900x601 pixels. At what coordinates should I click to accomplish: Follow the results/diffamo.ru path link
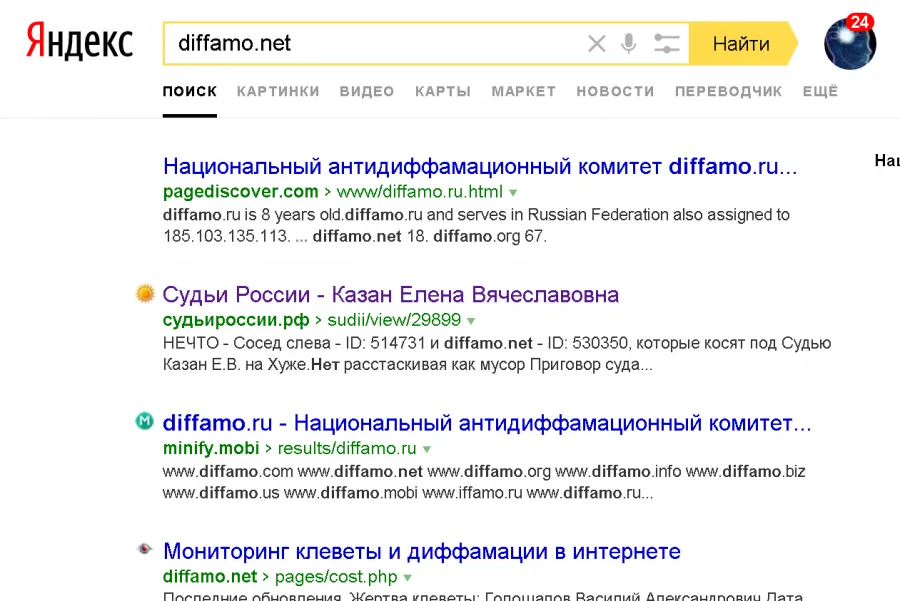(347, 448)
